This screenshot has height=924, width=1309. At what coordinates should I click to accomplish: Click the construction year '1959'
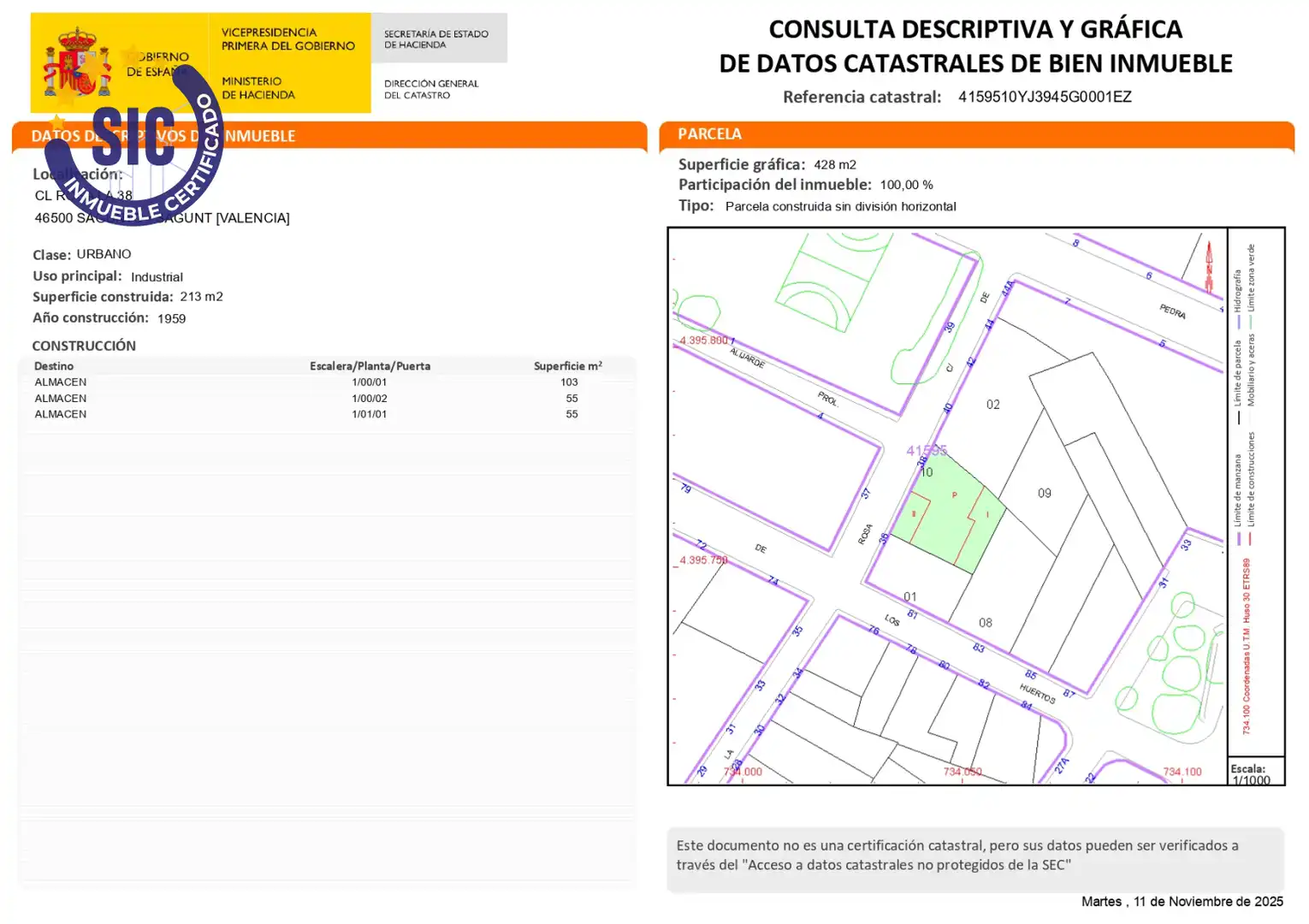[x=171, y=318]
